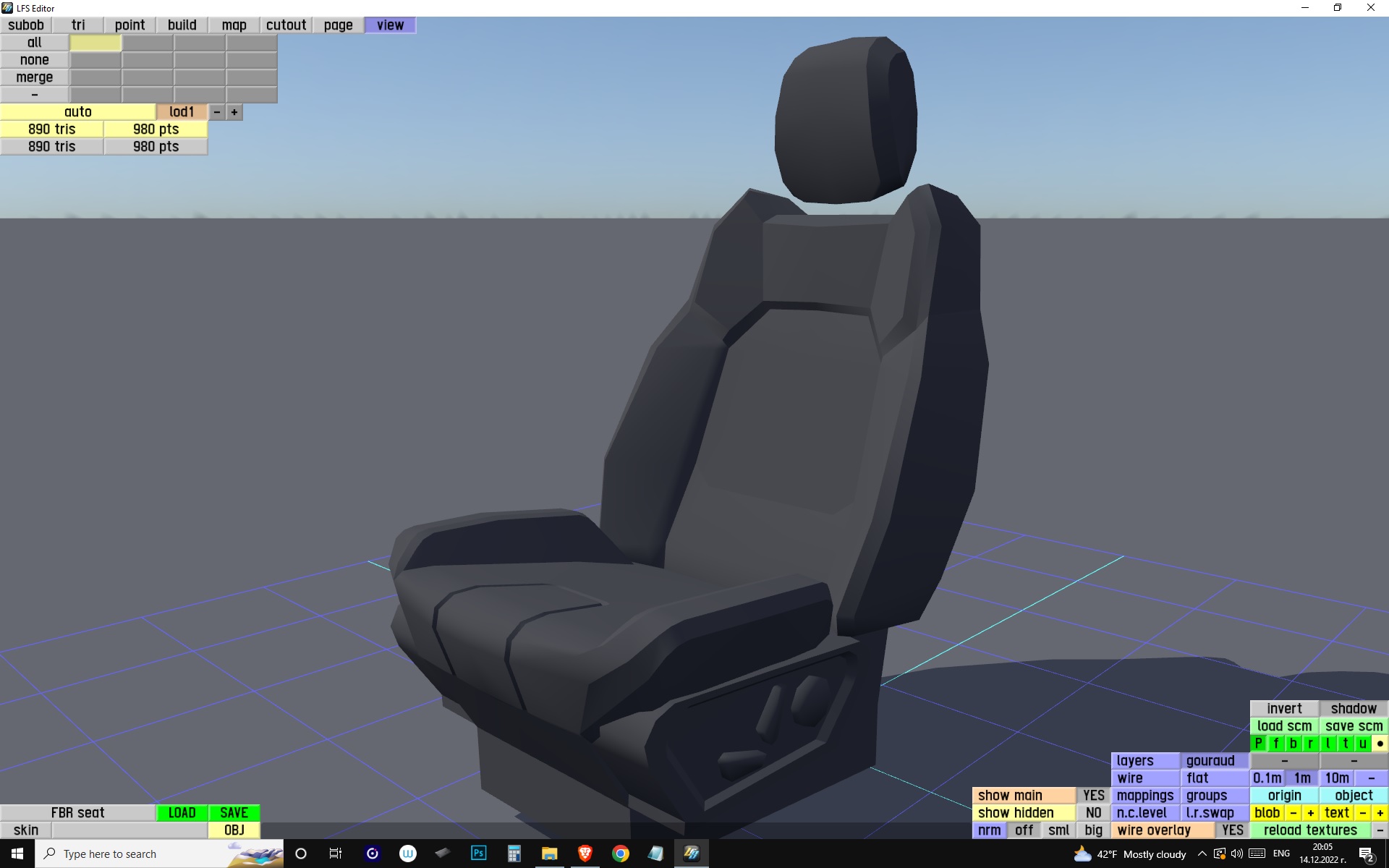Viewport: 1389px width, 868px height.
Task: Select the yellow highlighted subob slot
Action: click(x=95, y=43)
